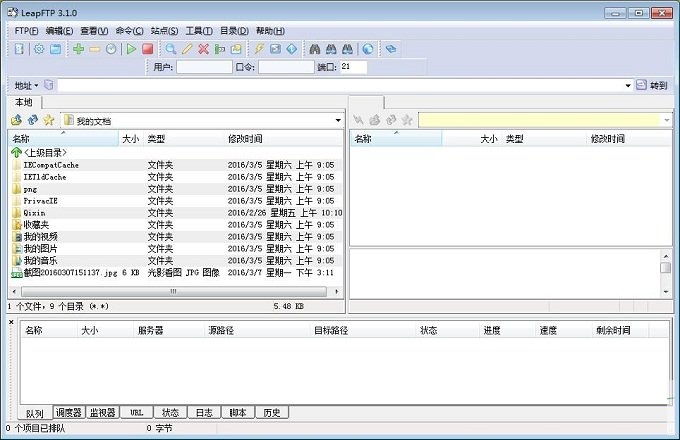Viewport: 680px width, 440px height.
Task: Select the 收藏夹 folder
Action: 176,225
